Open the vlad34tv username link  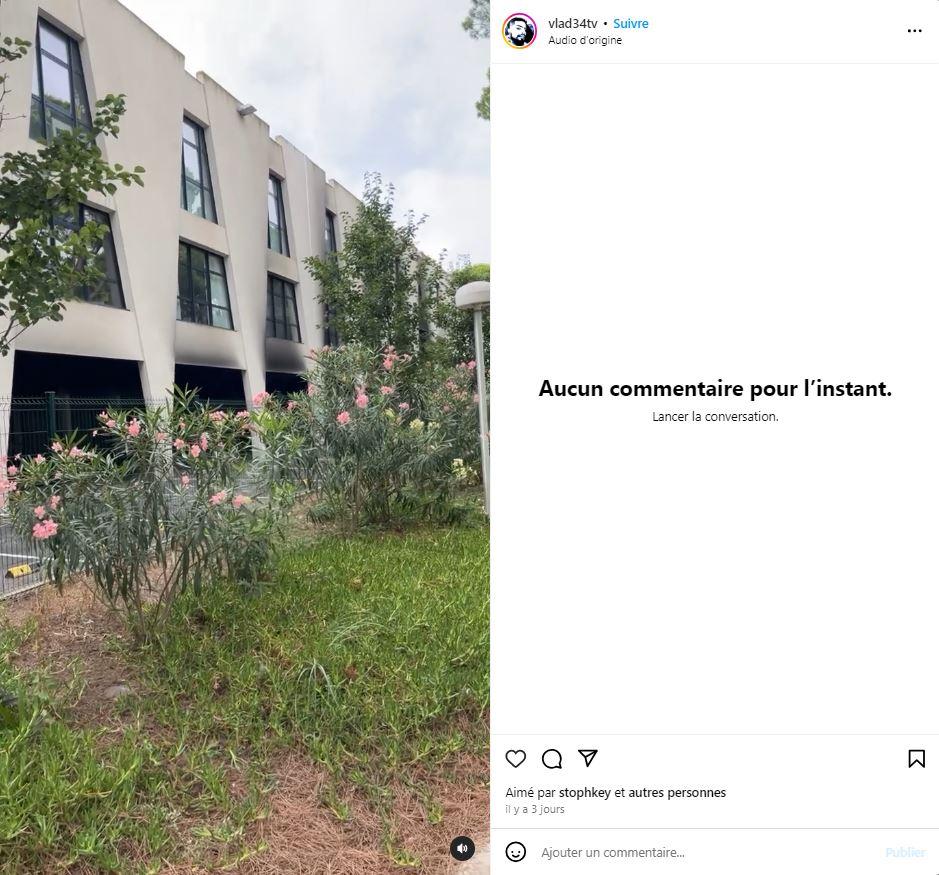[573, 23]
